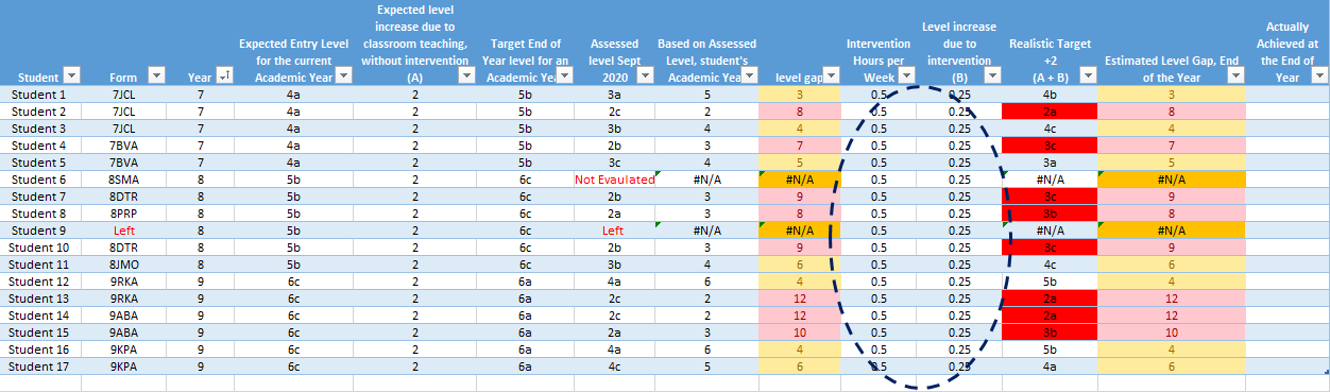
Task: Select the Student 6 name cell
Action: 41,180
